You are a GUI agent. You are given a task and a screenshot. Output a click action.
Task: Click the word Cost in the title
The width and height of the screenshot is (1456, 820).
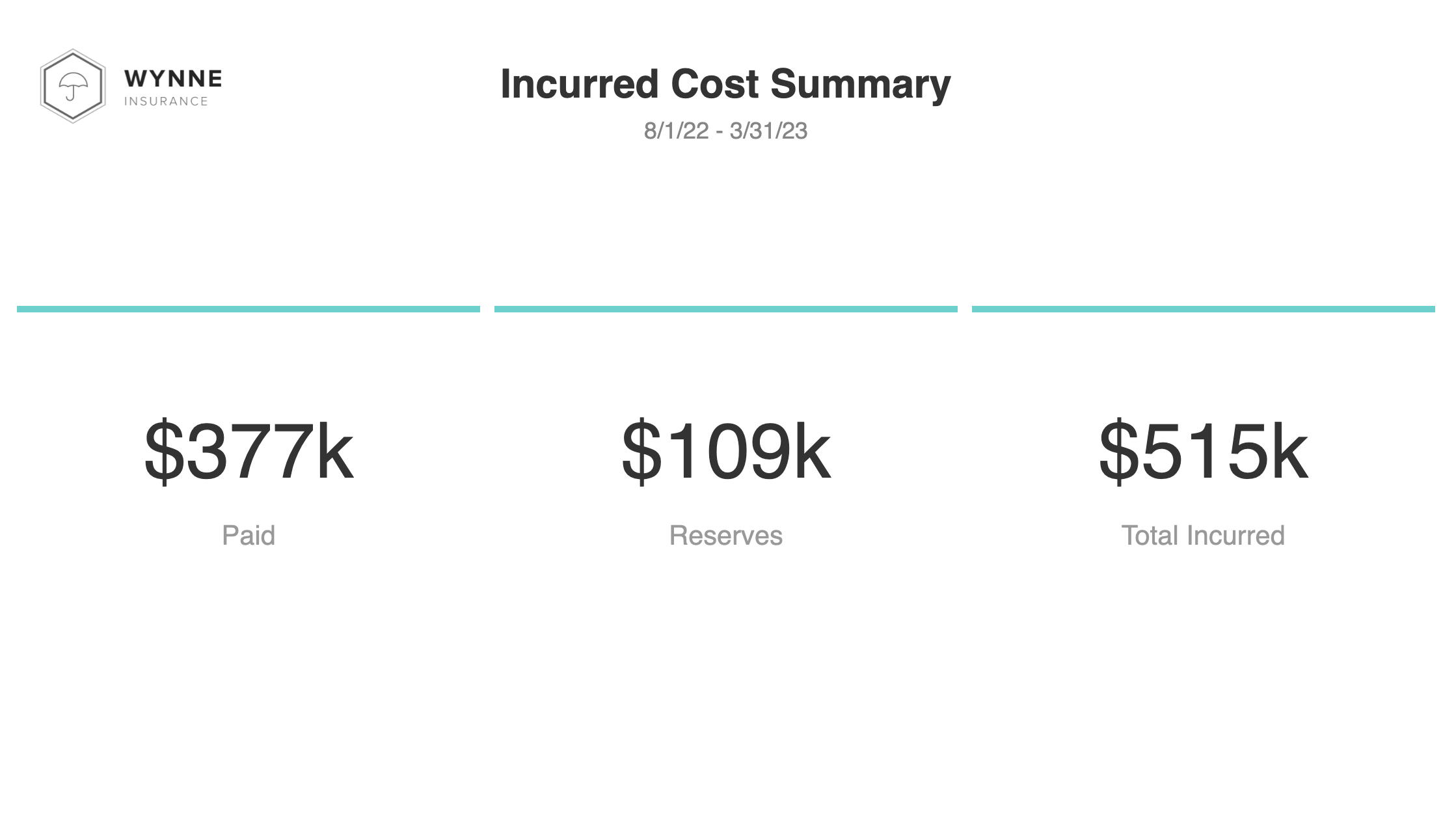pyautogui.click(x=714, y=85)
